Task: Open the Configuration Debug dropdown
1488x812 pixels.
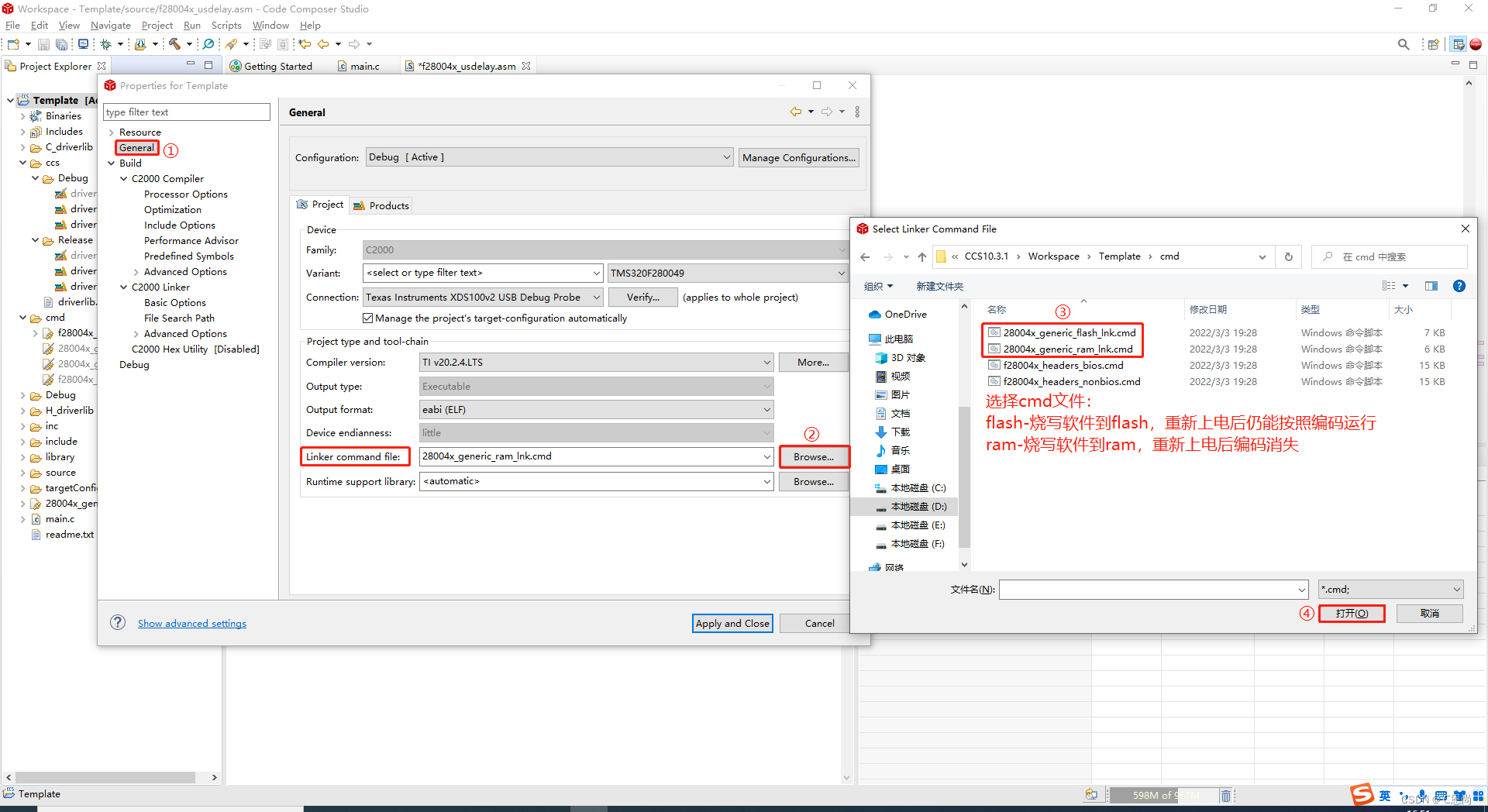Action: (549, 157)
